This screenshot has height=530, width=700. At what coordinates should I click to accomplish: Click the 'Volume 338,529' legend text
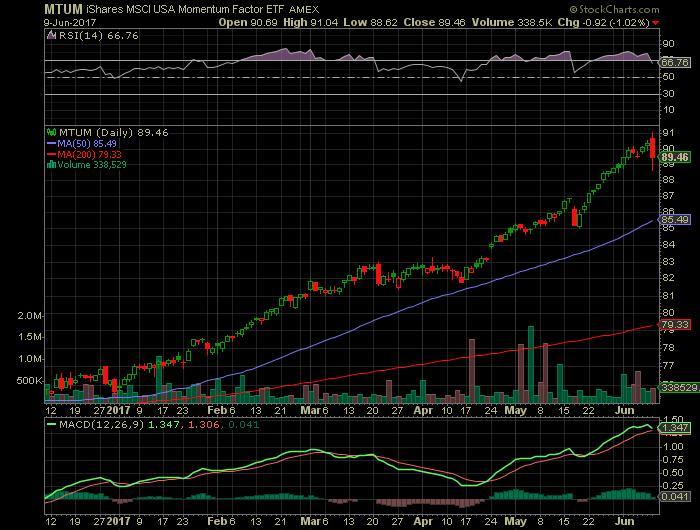92,165
